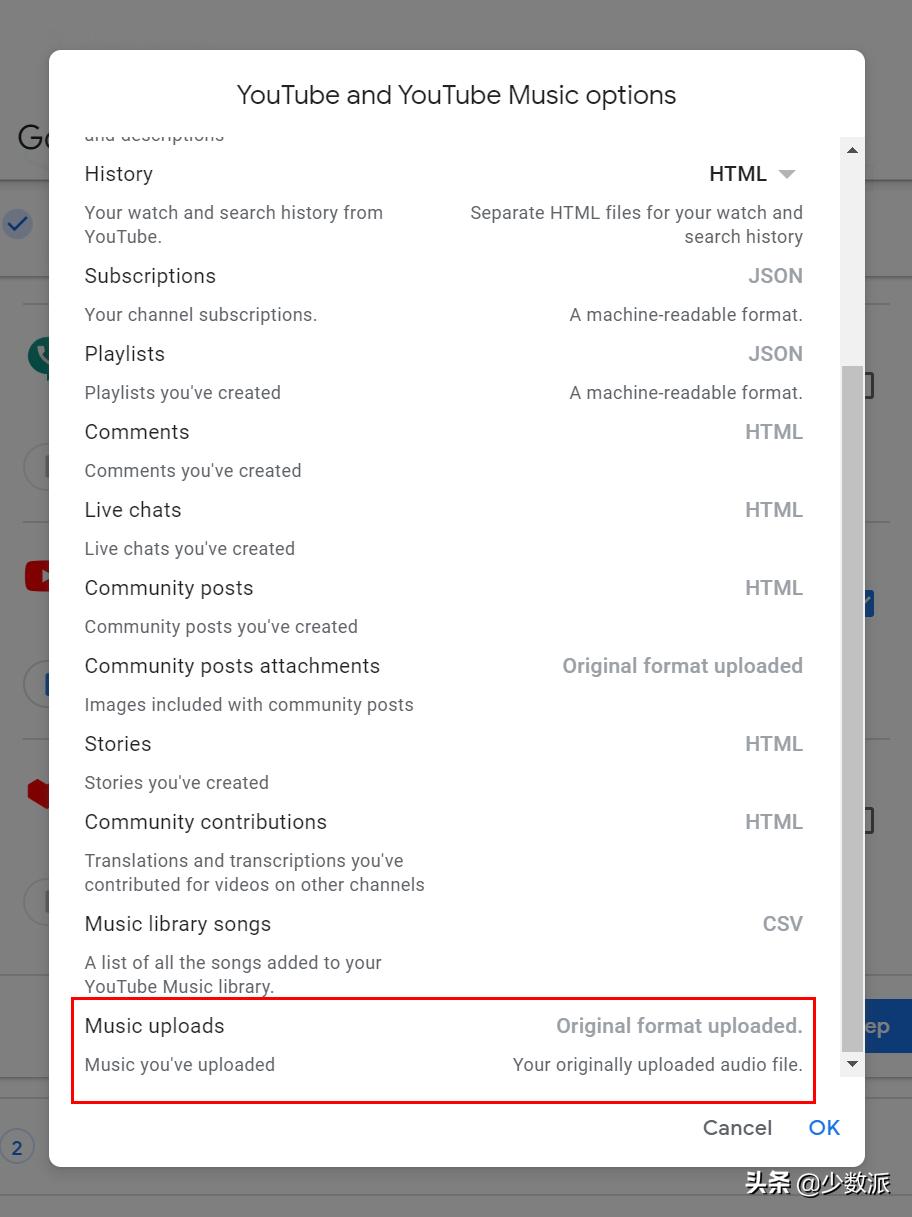Click the Music library songs CSV format
The width and height of the screenshot is (912, 1217).
(x=782, y=924)
